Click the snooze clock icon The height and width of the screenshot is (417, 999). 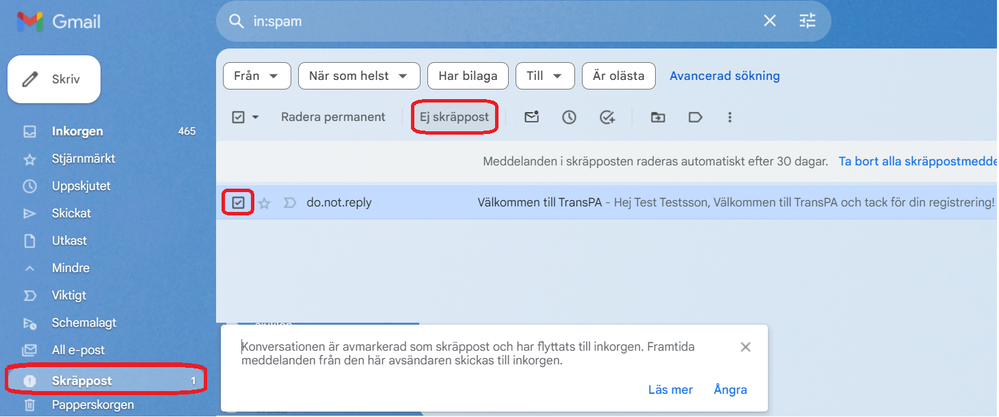569,117
